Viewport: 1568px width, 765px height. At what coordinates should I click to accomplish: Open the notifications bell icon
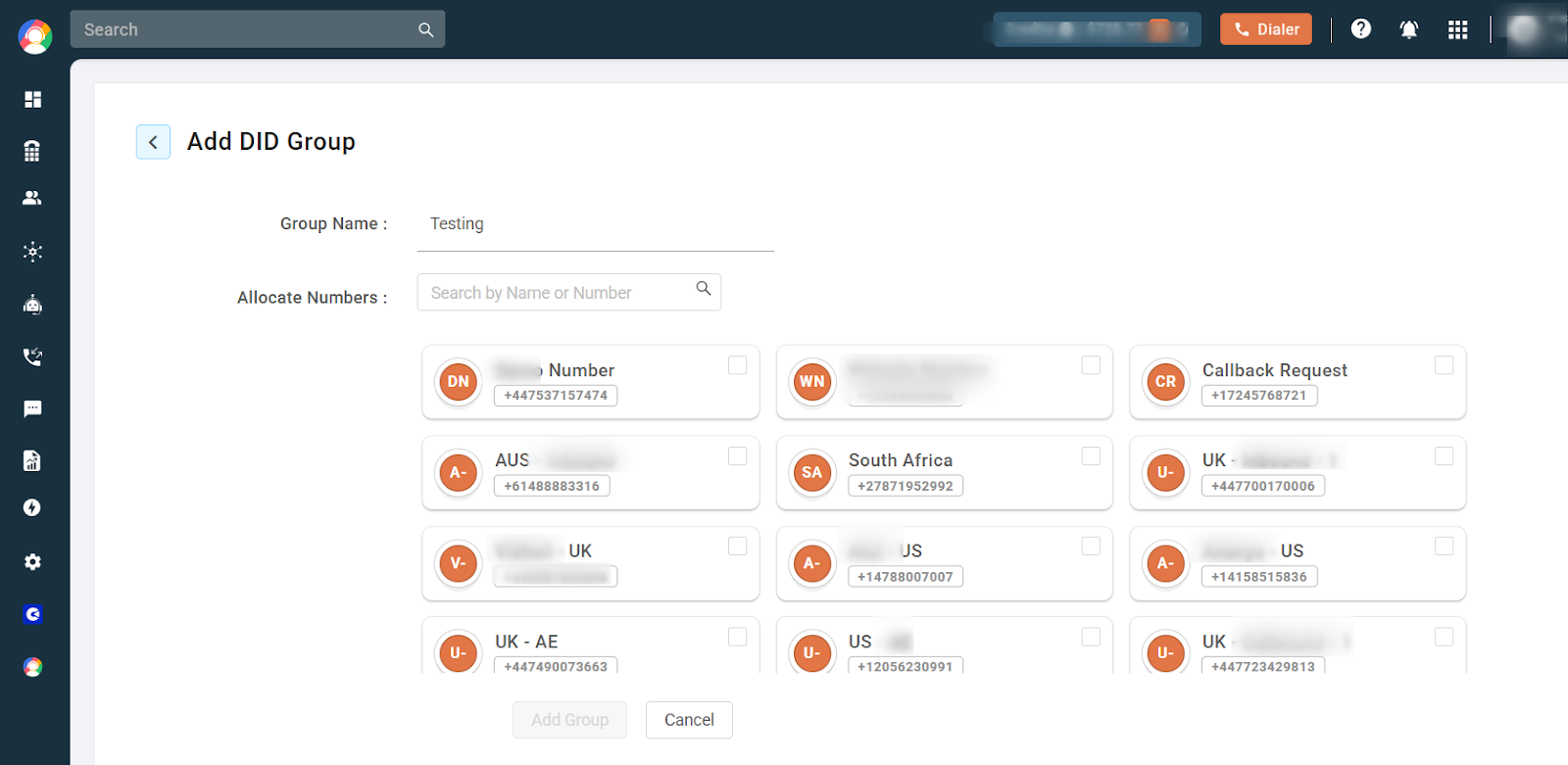coord(1409,29)
